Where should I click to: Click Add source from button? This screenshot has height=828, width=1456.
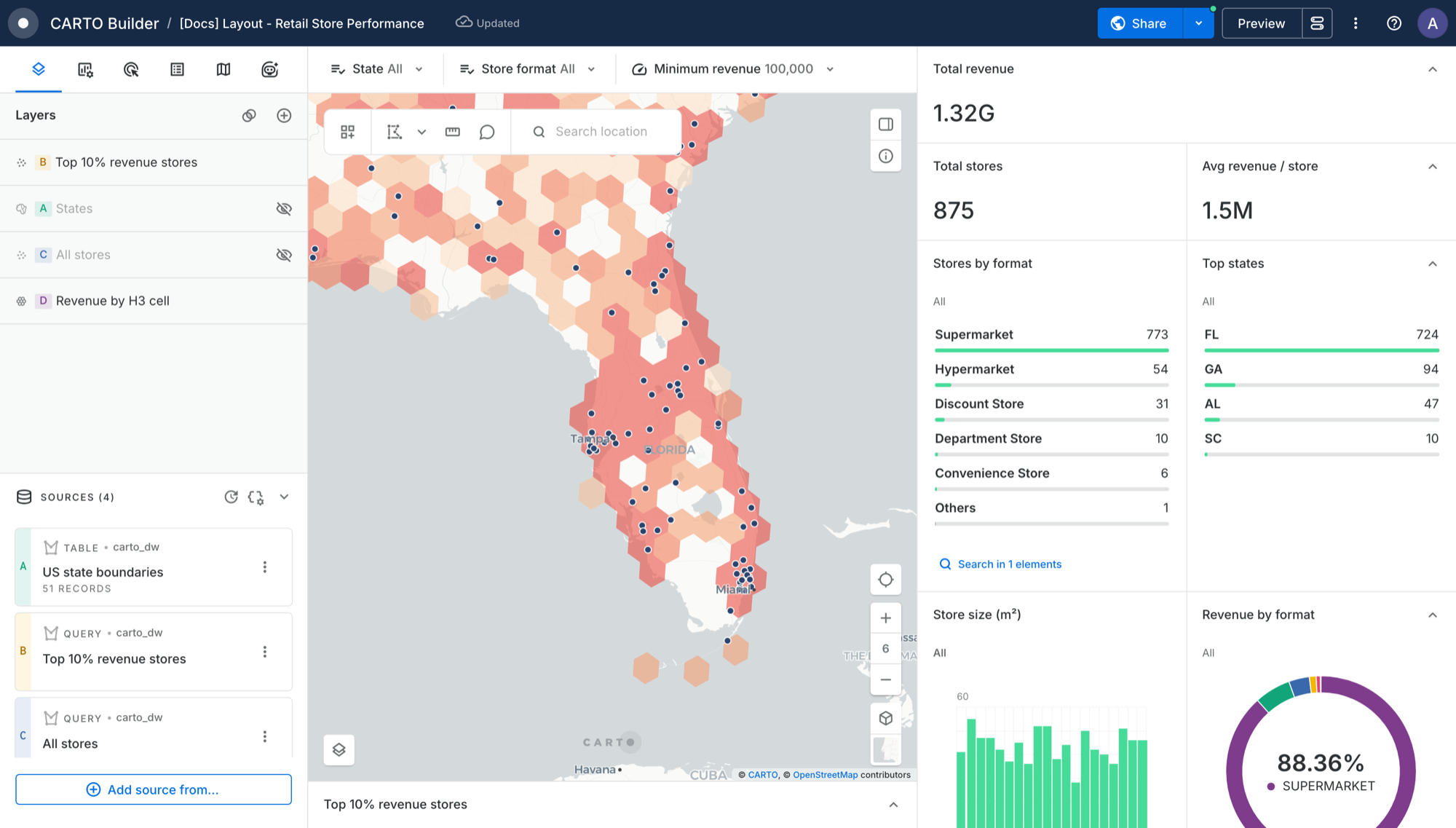(x=154, y=789)
